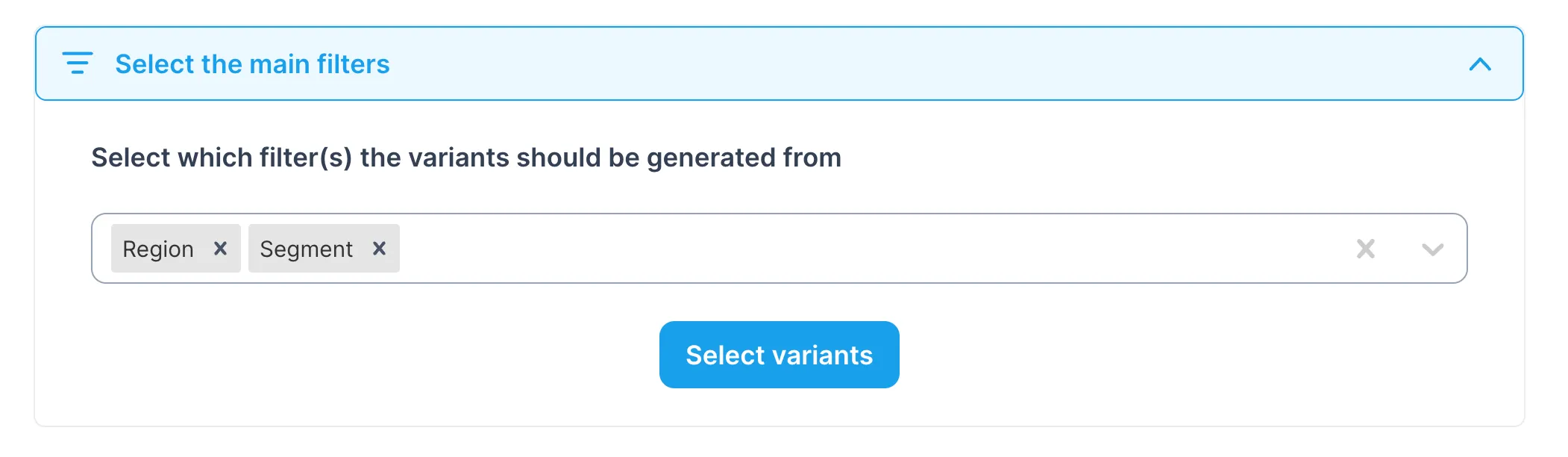Expand the multi-select options list chevron
This screenshot has height=457, width=1568.
pyautogui.click(x=1432, y=249)
